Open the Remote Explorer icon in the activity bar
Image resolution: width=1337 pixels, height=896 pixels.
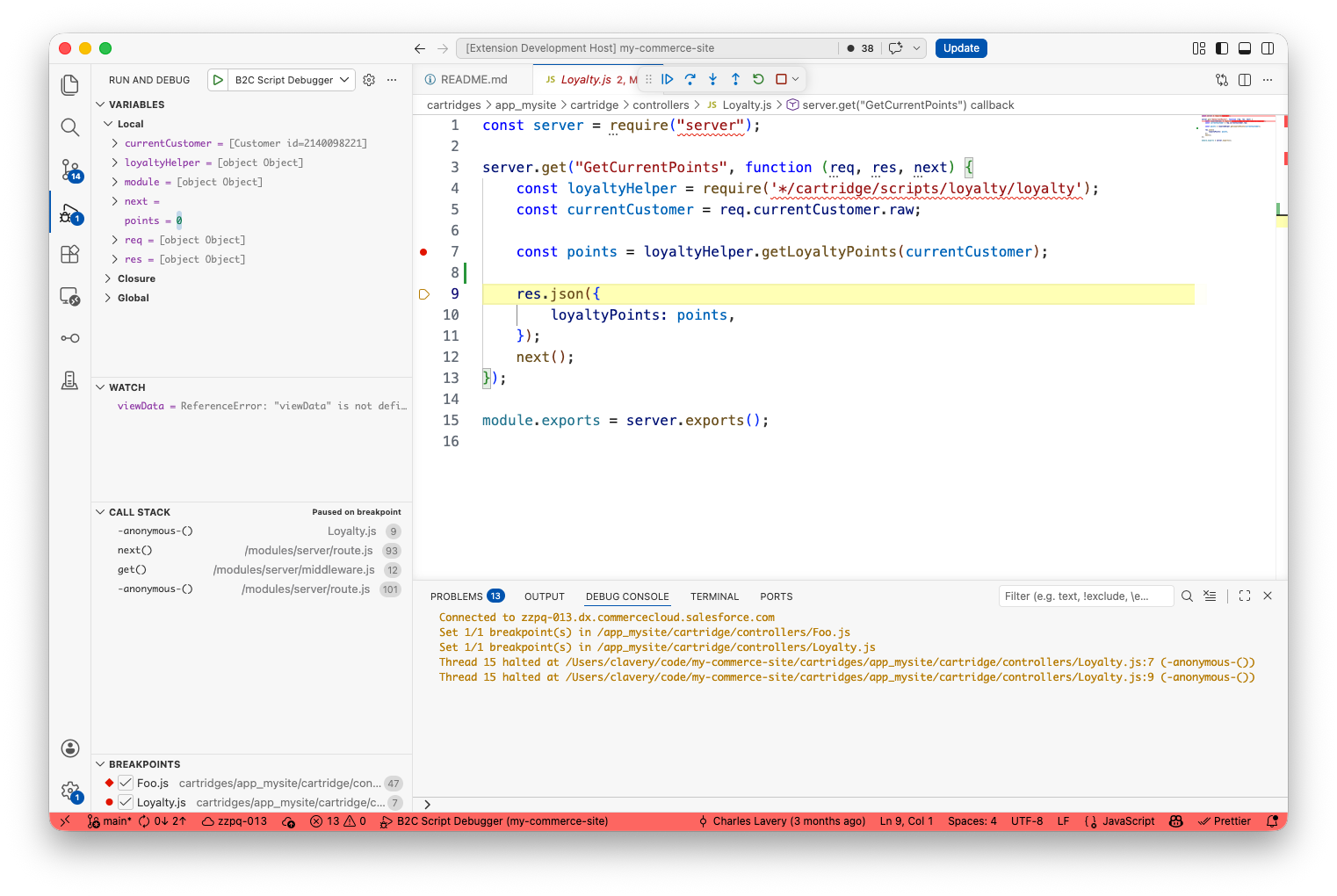coord(70,296)
